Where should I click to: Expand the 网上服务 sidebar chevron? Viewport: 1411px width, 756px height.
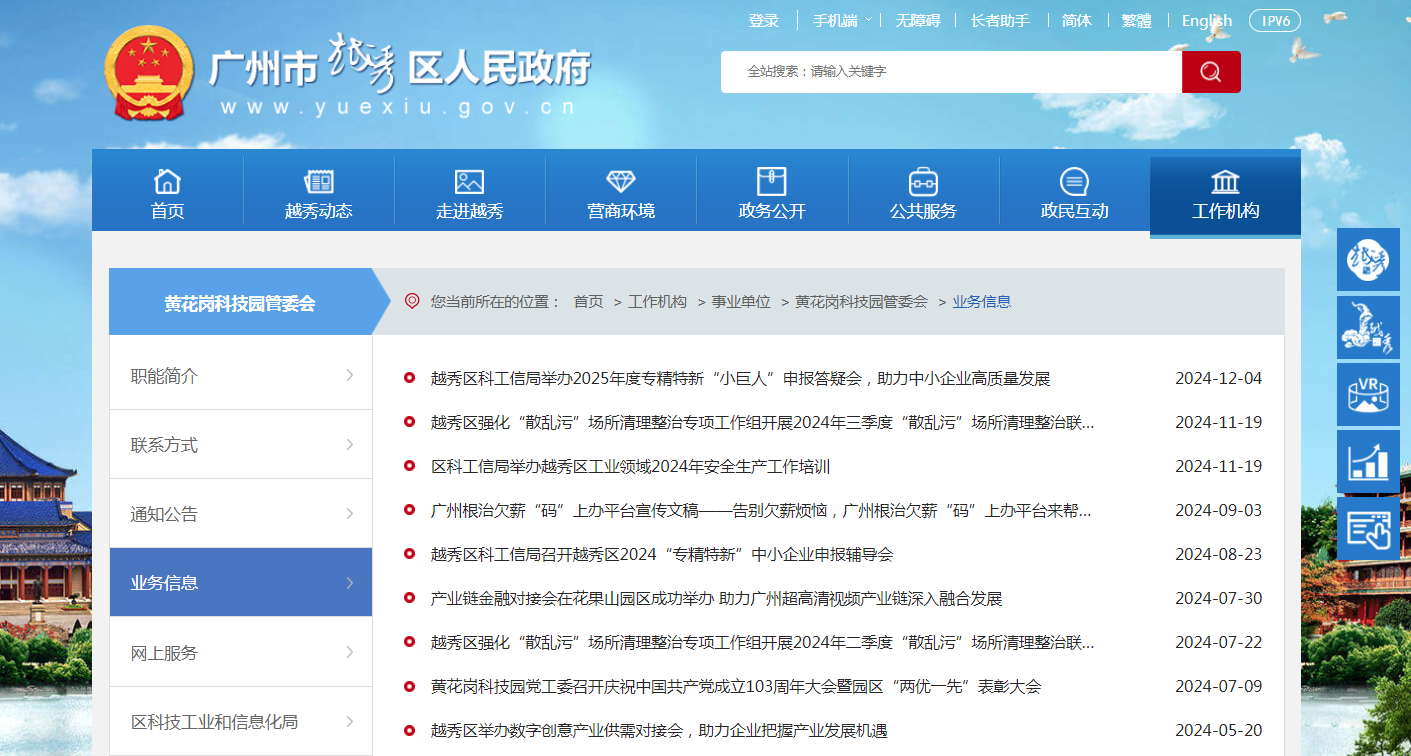click(x=350, y=652)
